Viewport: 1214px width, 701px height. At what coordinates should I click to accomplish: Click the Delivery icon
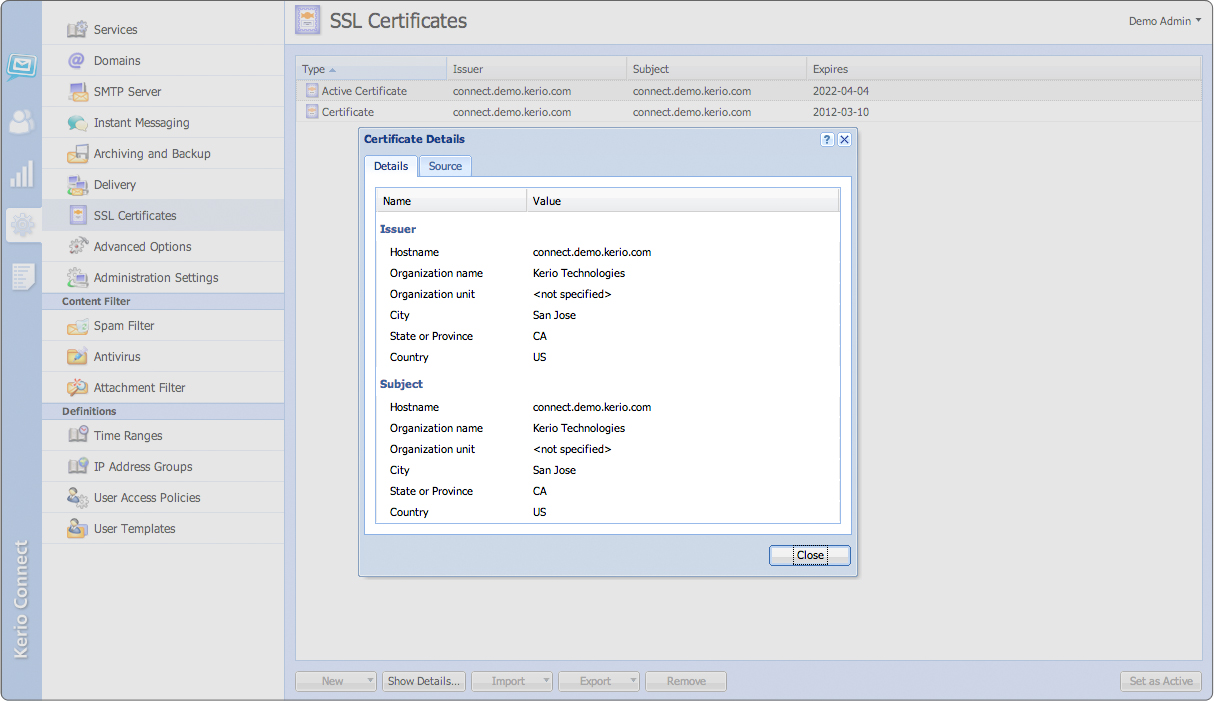pyautogui.click(x=77, y=185)
